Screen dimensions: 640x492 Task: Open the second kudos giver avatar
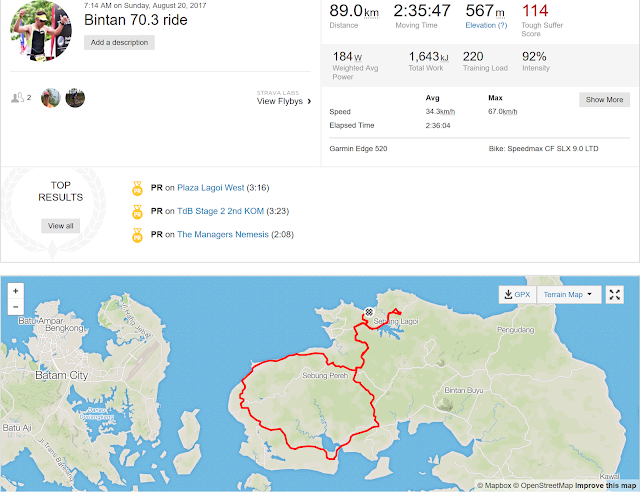pyautogui.click(x=75, y=98)
